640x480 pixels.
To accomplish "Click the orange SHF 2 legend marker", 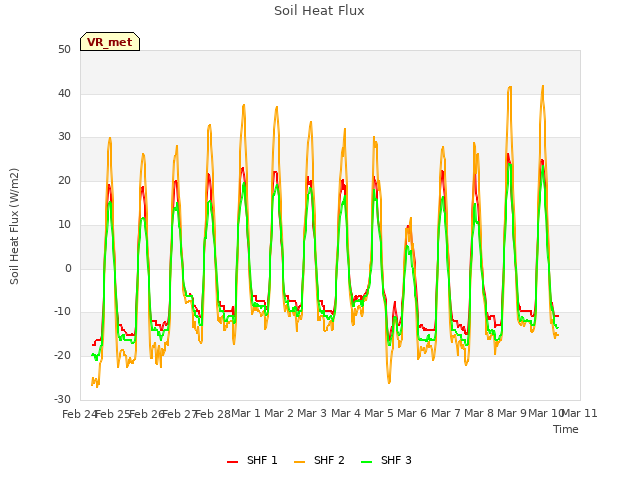I will coord(300,461).
